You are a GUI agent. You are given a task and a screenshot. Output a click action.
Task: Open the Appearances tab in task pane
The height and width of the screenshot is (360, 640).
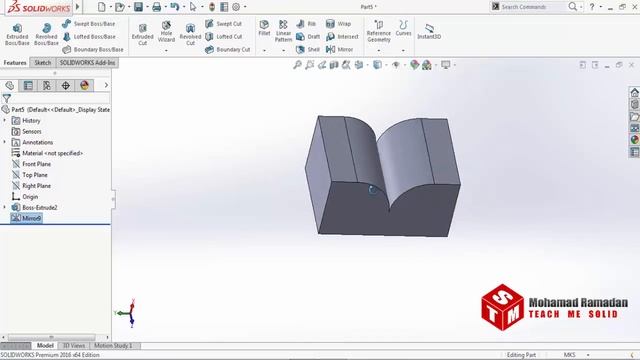(634, 140)
